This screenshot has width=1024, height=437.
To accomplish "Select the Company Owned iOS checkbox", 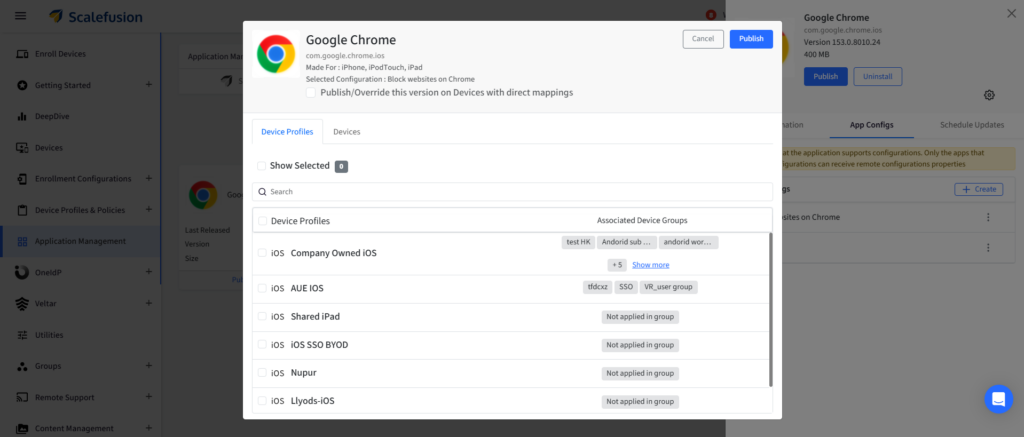I will click(x=262, y=253).
